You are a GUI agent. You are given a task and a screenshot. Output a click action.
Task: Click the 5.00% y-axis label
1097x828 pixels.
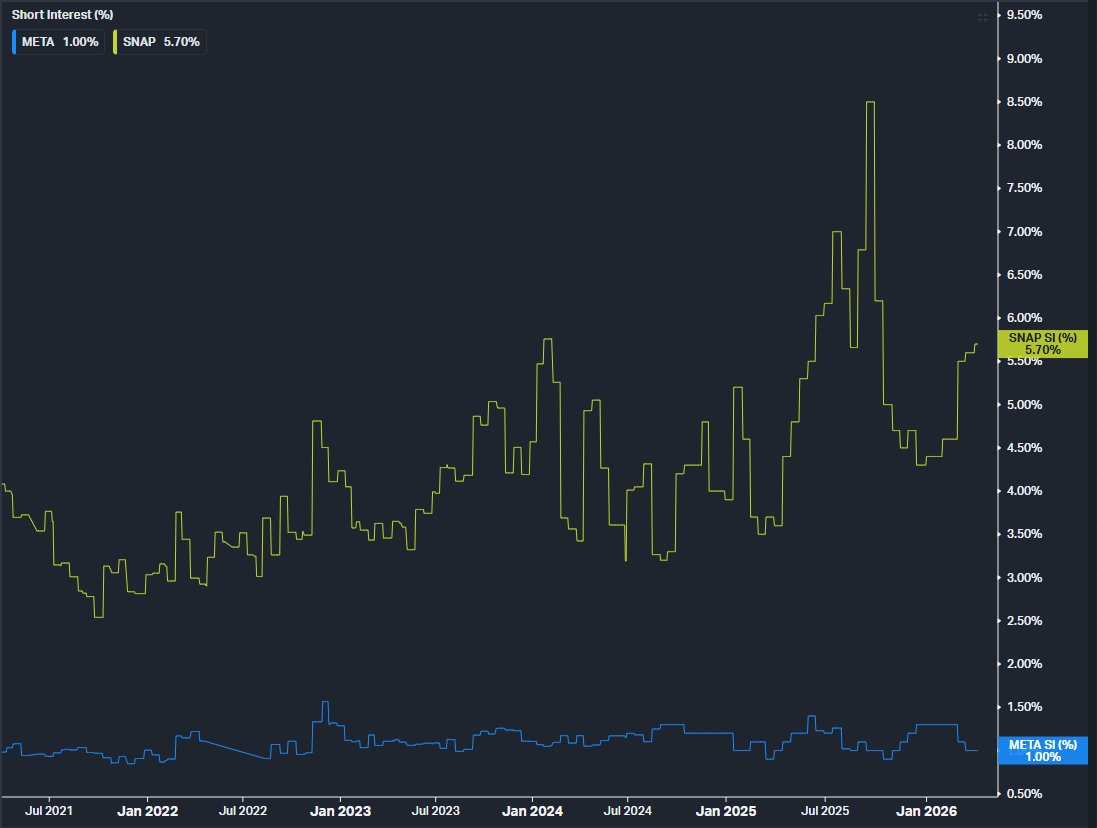(1024, 405)
